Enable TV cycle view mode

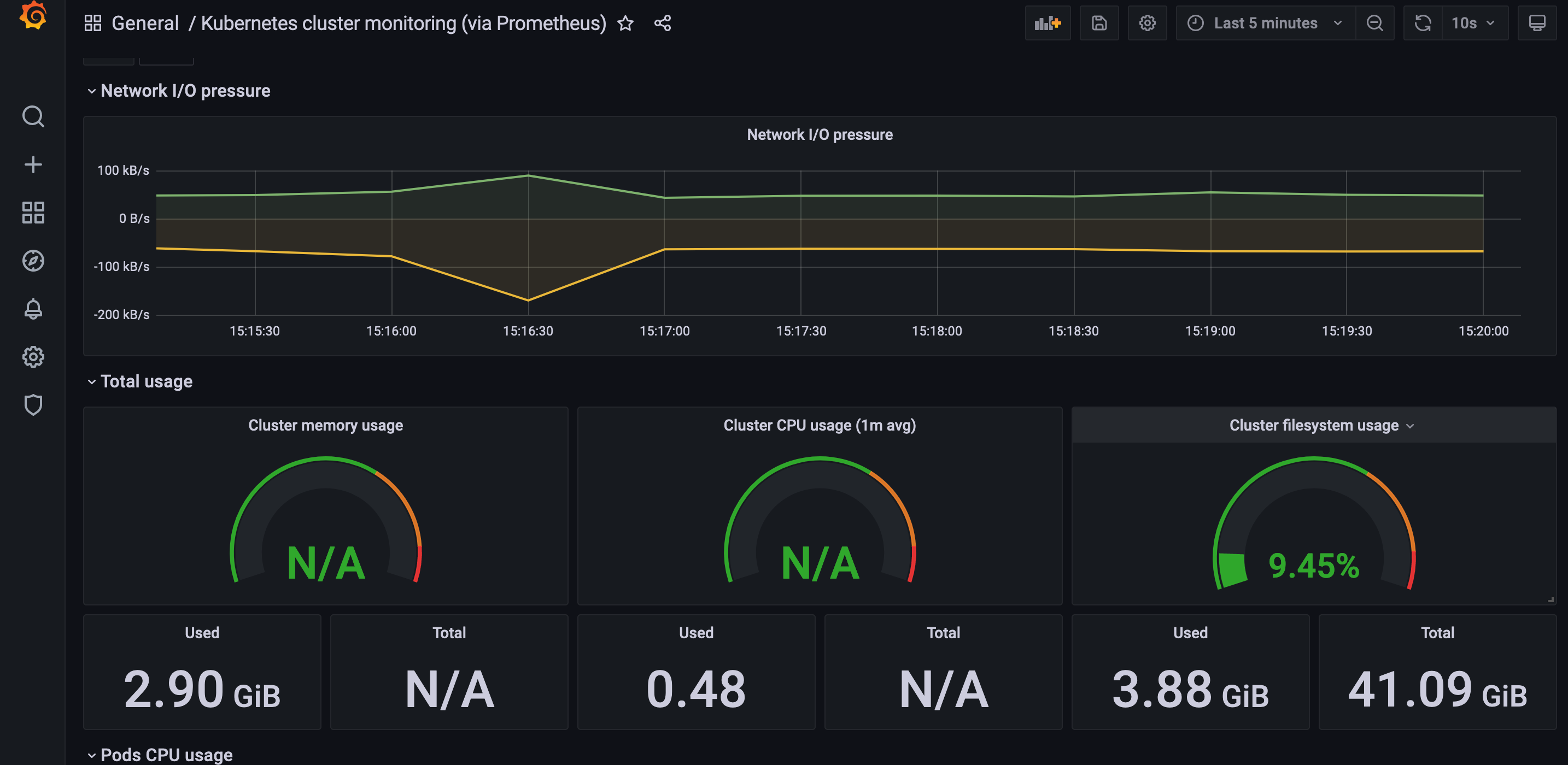pos(1538,23)
